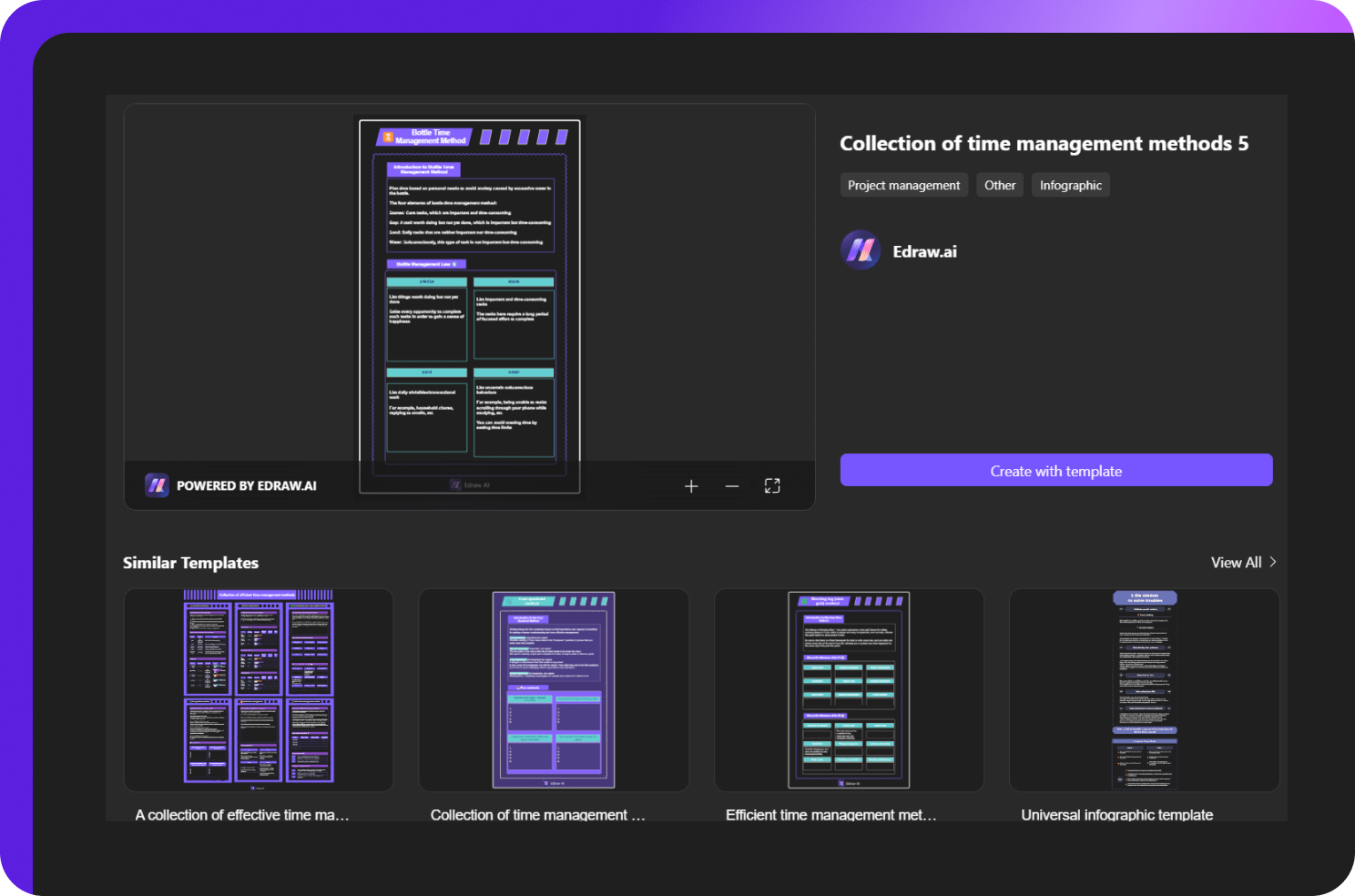This screenshot has height=896, width=1355.
Task: Open the fullscreen preview icon
Action: click(x=772, y=486)
